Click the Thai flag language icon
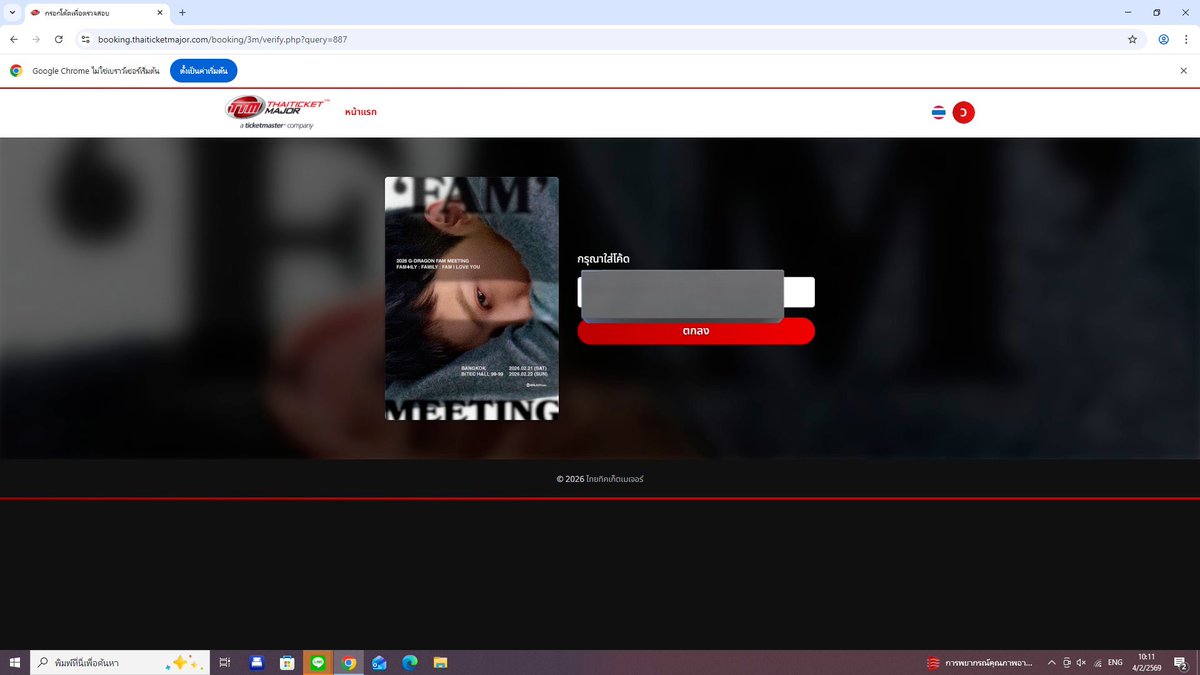This screenshot has height=675, width=1200. (938, 113)
